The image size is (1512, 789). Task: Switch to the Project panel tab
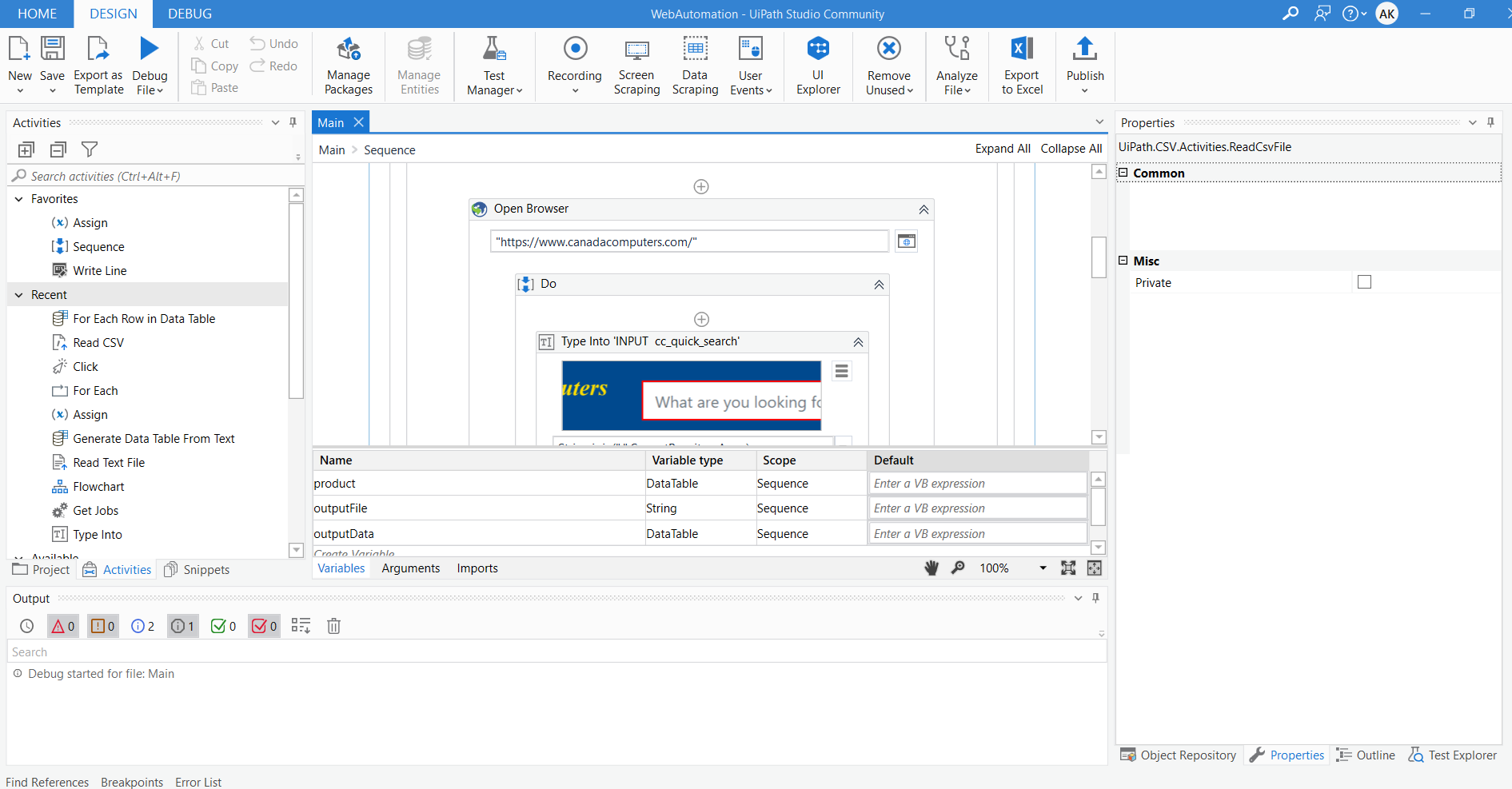[42, 569]
